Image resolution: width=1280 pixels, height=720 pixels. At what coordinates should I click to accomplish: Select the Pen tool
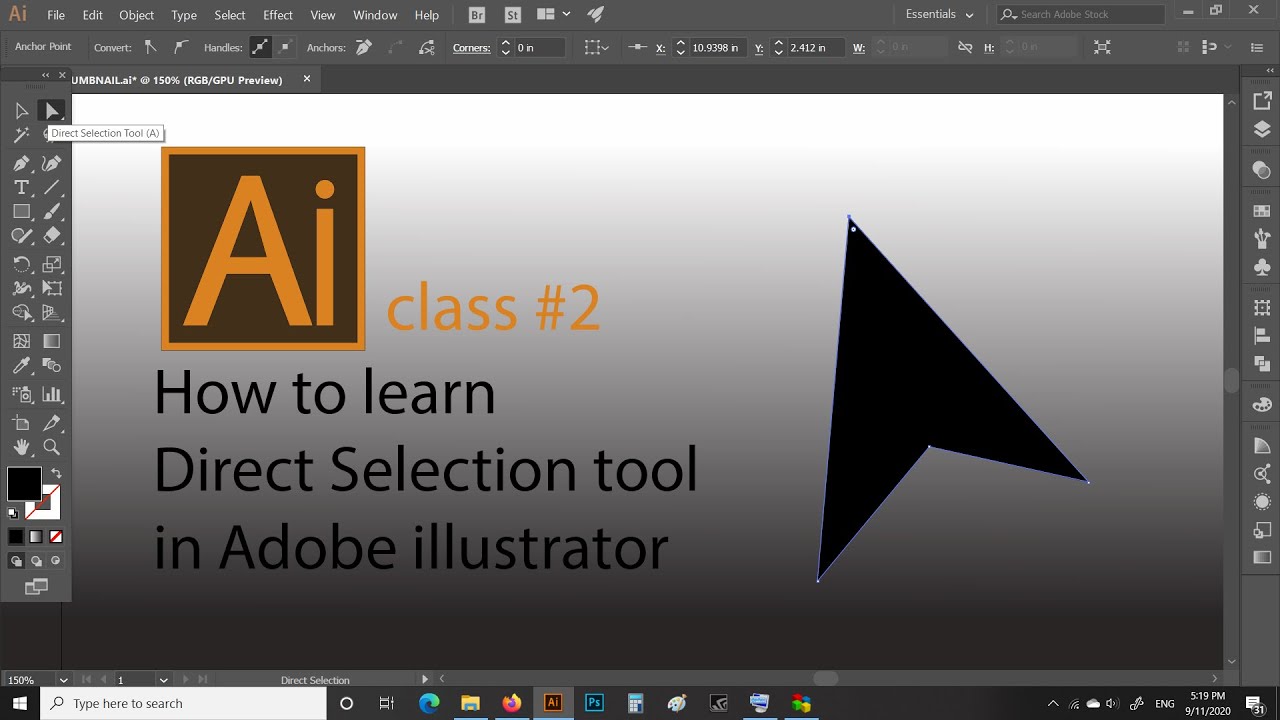tap(21, 163)
